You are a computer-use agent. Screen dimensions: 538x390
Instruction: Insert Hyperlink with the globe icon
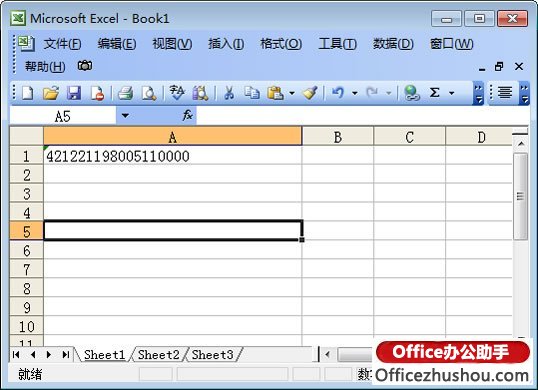coord(411,93)
